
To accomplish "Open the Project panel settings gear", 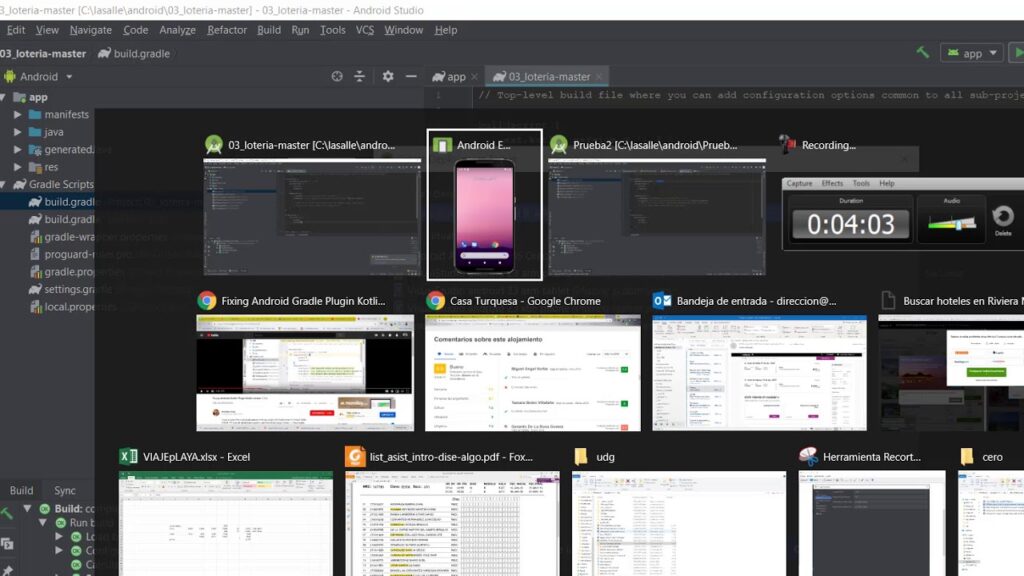I will [388, 76].
